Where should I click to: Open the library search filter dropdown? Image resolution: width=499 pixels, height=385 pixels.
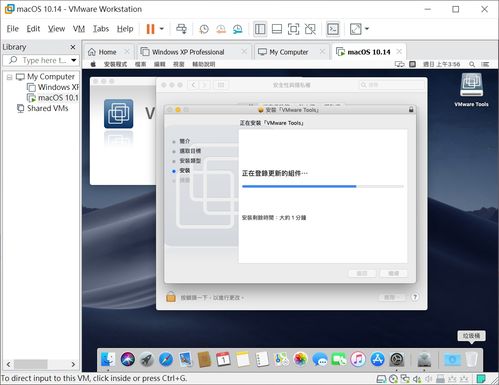[x=74, y=60]
